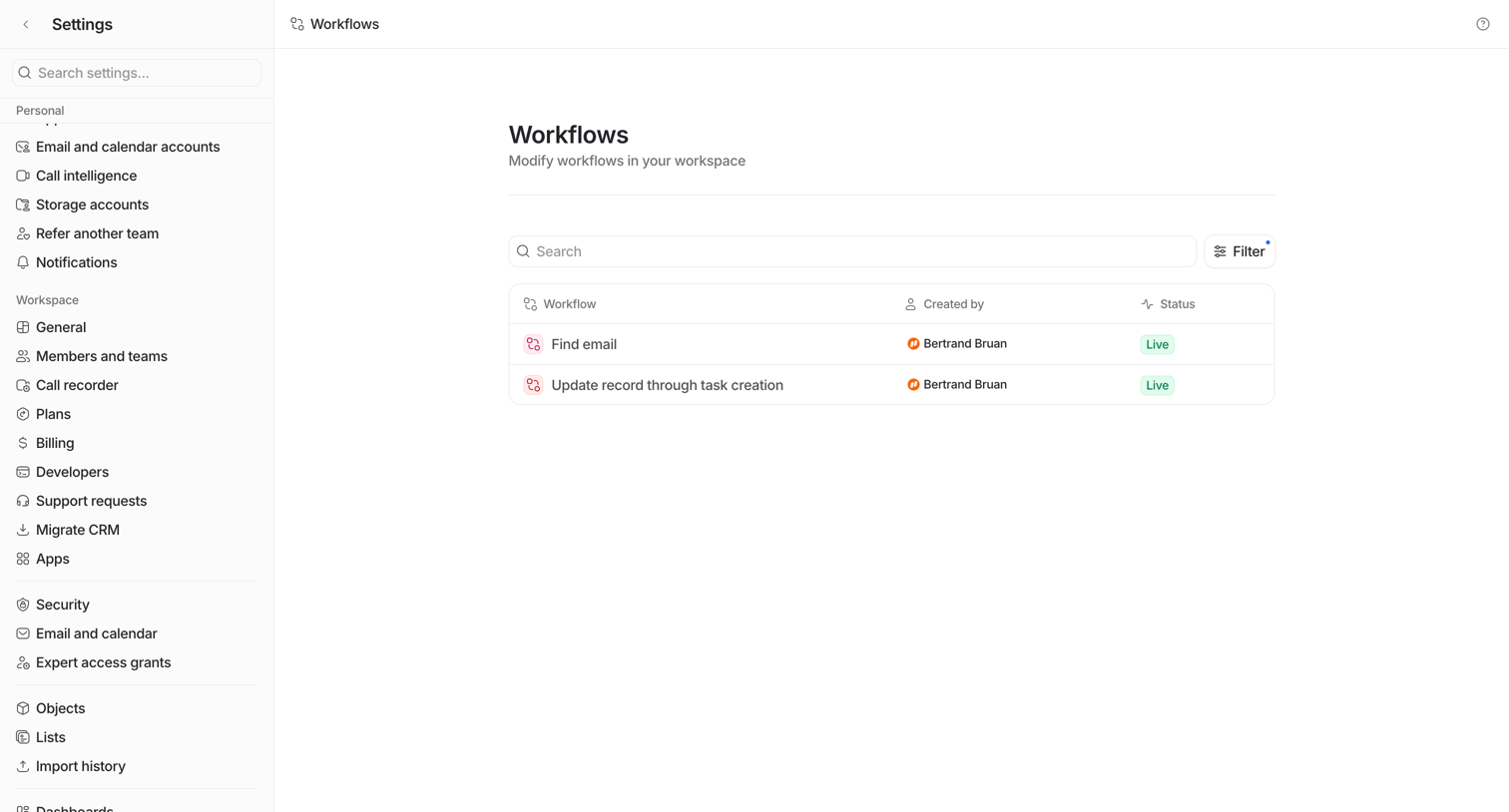Click the Billing dollar icon
This screenshot has height=812, width=1509.
point(23,443)
